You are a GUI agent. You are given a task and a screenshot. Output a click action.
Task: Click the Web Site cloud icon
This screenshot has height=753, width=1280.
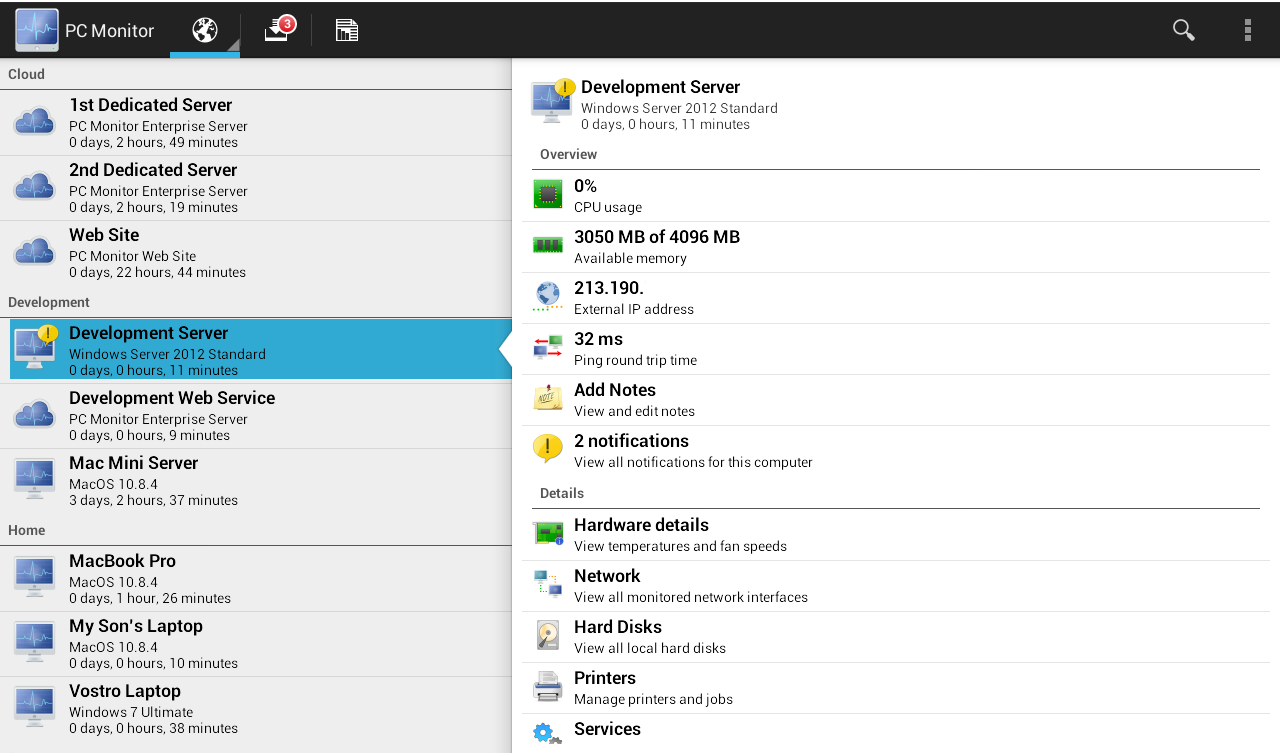(x=35, y=252)
